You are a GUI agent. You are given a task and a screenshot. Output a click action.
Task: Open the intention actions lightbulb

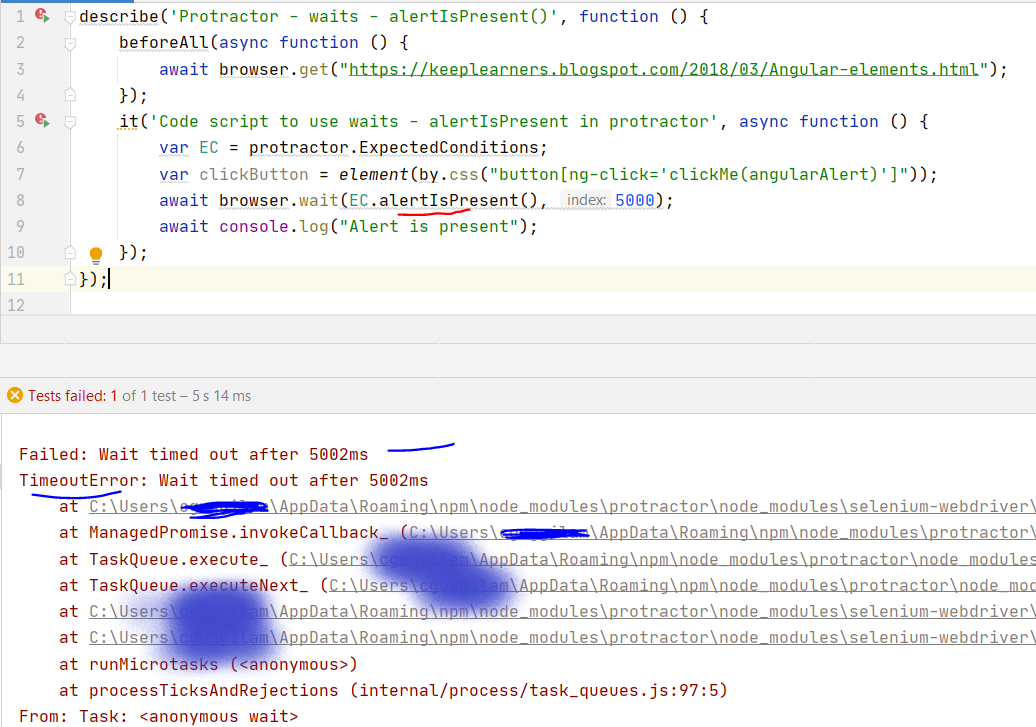[95, 253]
